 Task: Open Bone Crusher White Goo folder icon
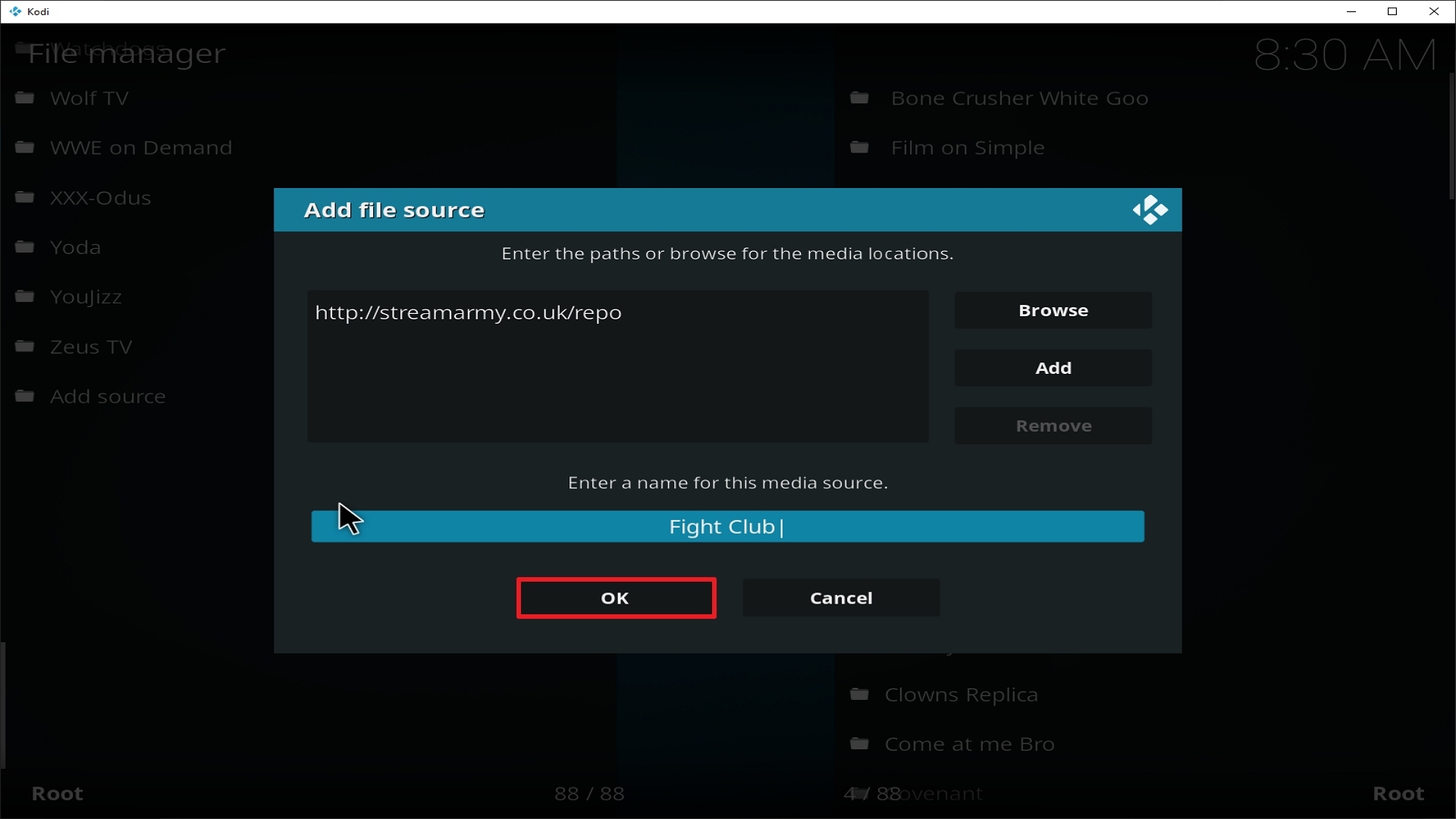[x=859, y=98]
